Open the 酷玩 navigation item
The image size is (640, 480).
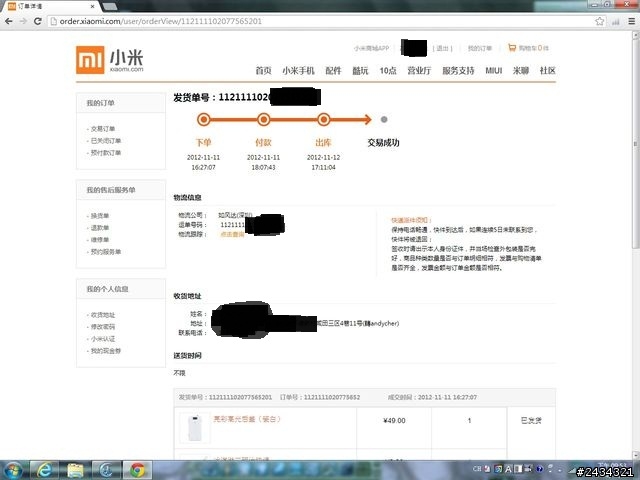coord(360,71)
